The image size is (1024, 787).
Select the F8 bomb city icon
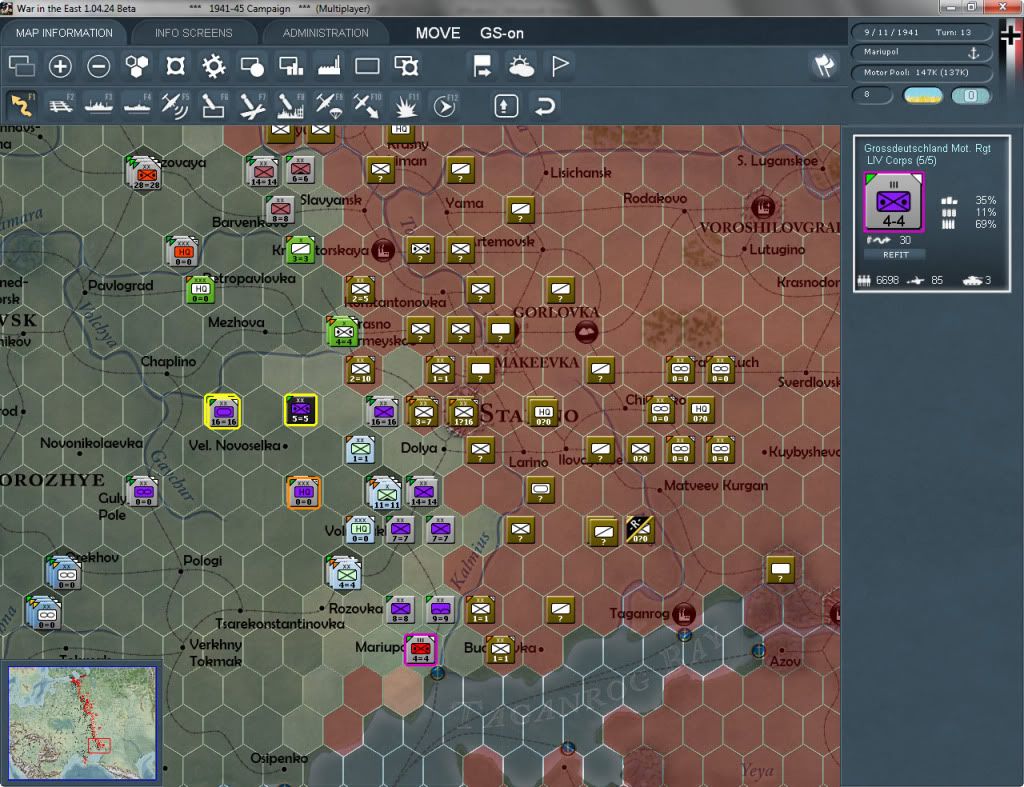point(291,106)
